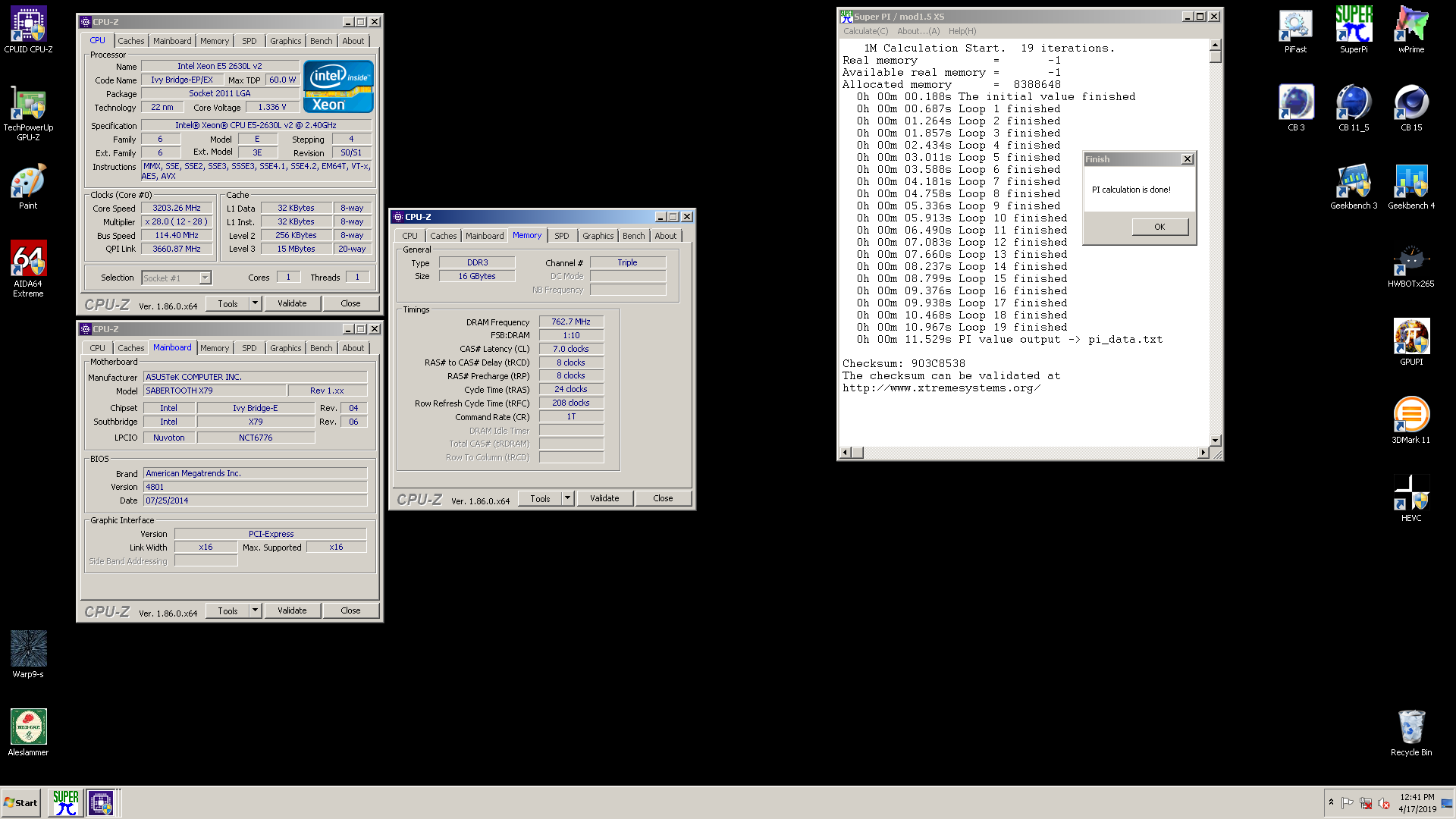
Task: Expand Tools arrow in Mainboard CPU-Z window
Action: pos(256,610)
